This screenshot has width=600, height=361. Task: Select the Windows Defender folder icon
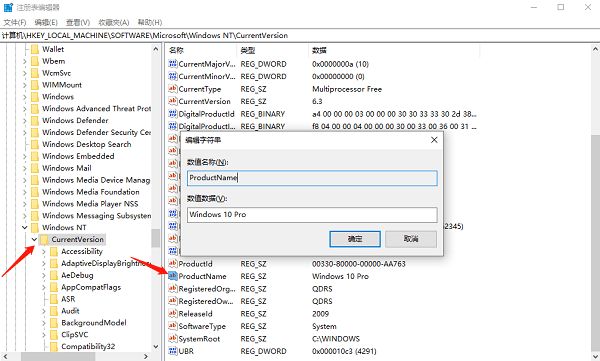pos(35,121)
